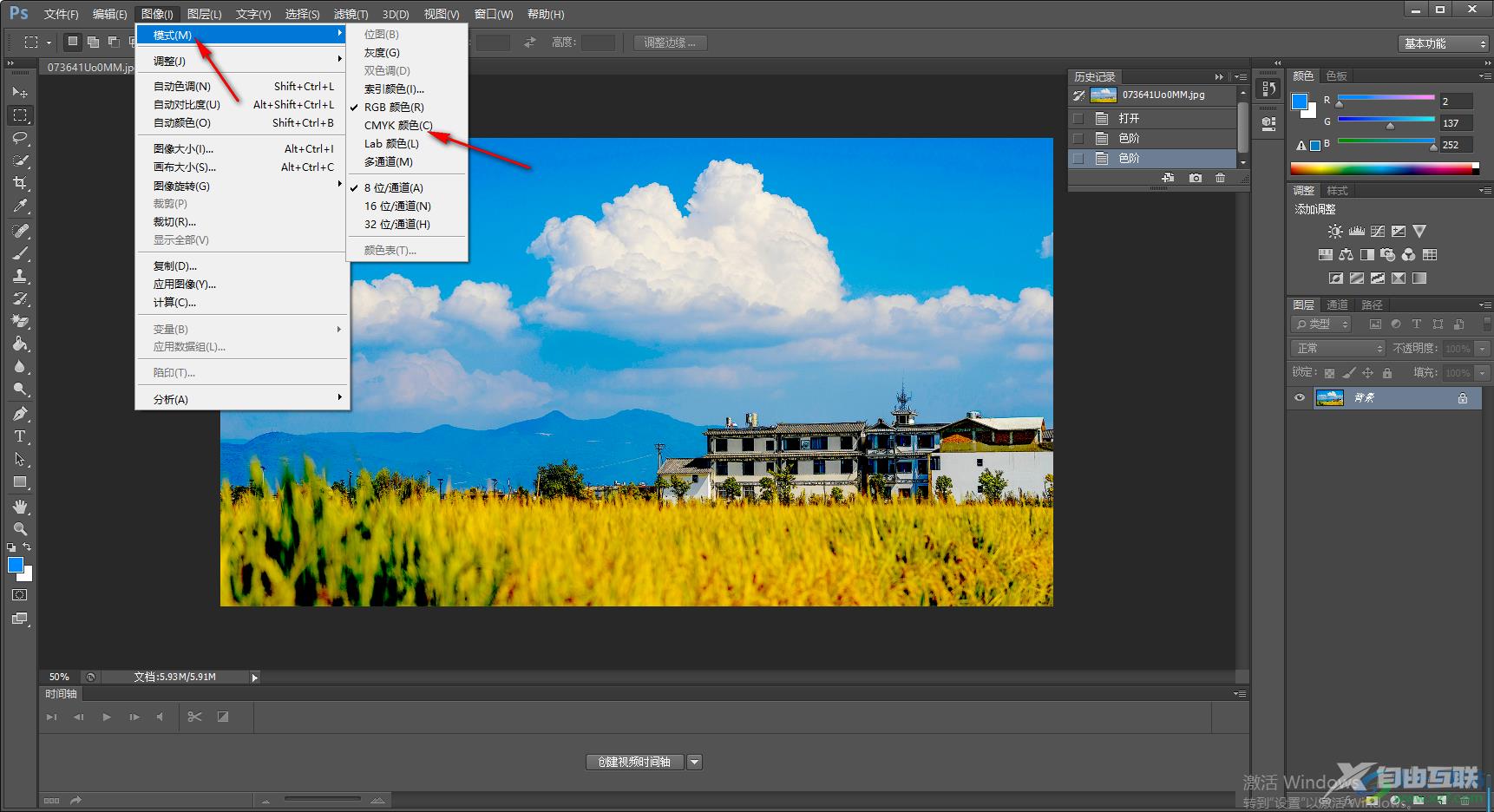This screenshot has height=812, width=1494.
Task: Select the History Brush tool
Action: [x=20, y=299]
